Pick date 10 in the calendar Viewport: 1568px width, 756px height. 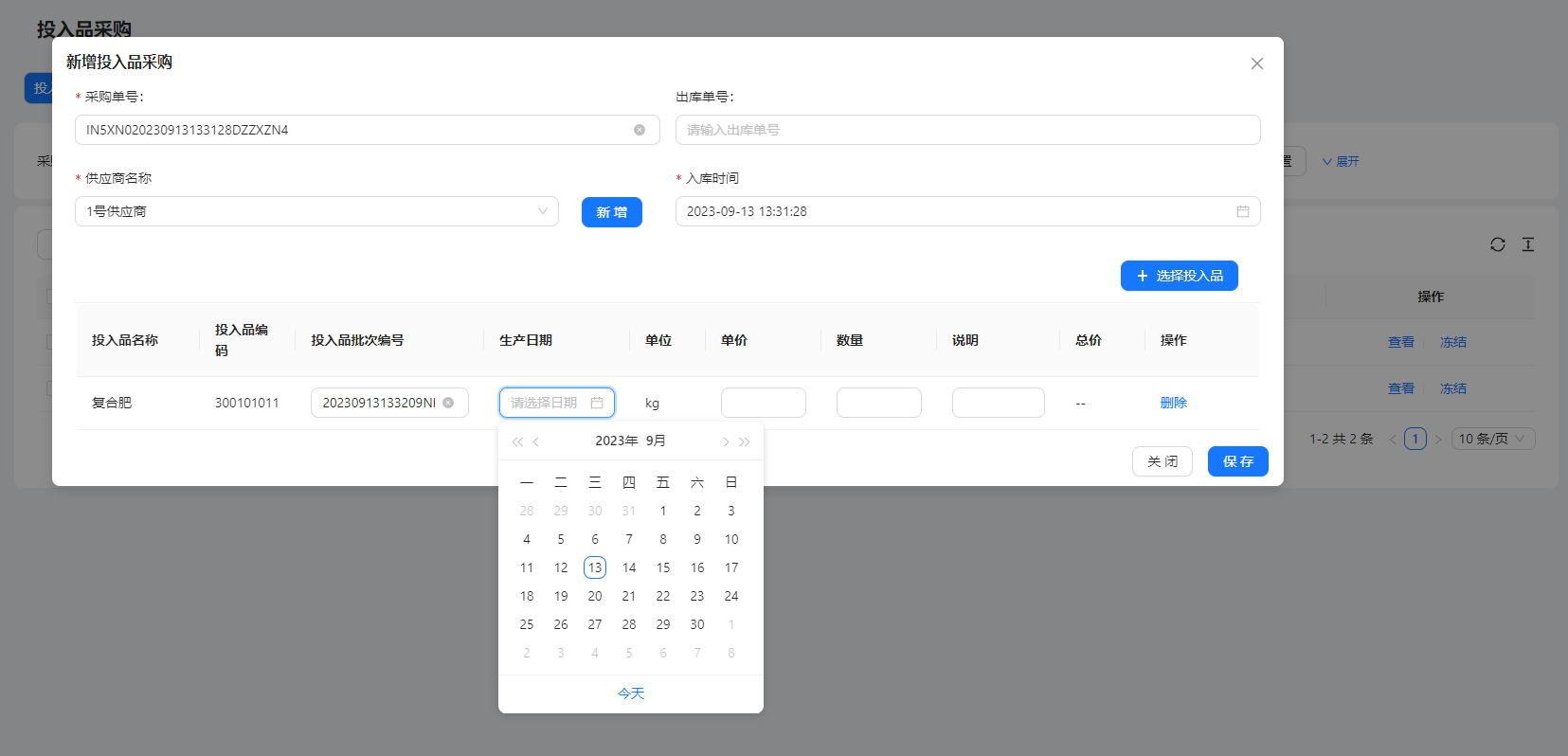(x=731, y=539)
